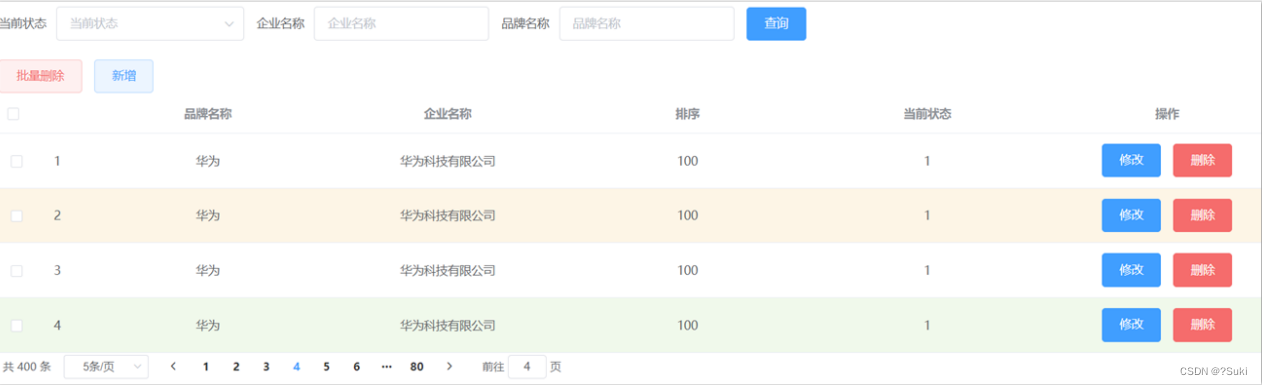Click 修改 in row 1
The image size is (1262, 385).
1131,160
